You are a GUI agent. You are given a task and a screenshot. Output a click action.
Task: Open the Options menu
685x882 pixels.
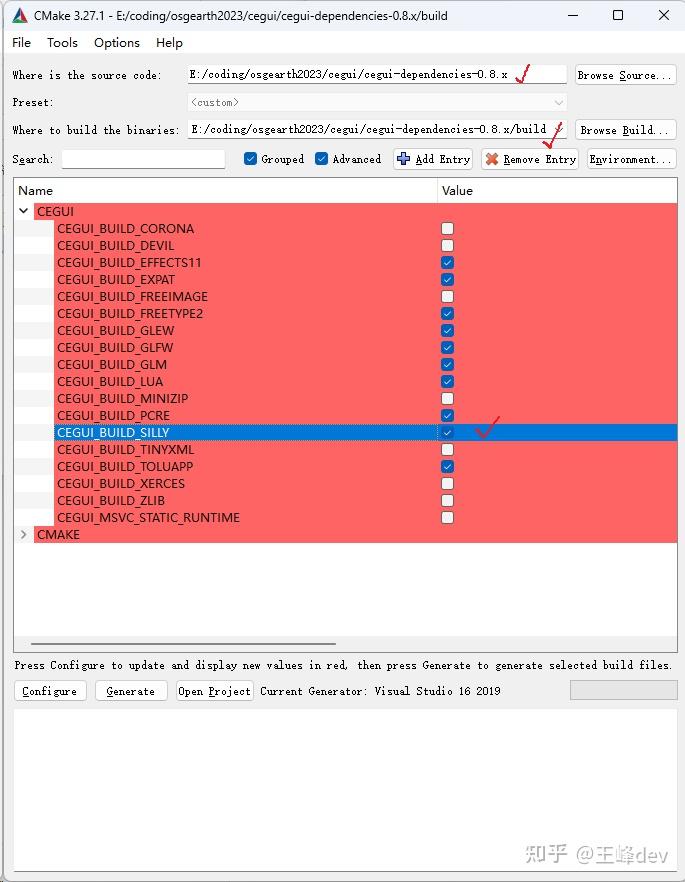116,43
